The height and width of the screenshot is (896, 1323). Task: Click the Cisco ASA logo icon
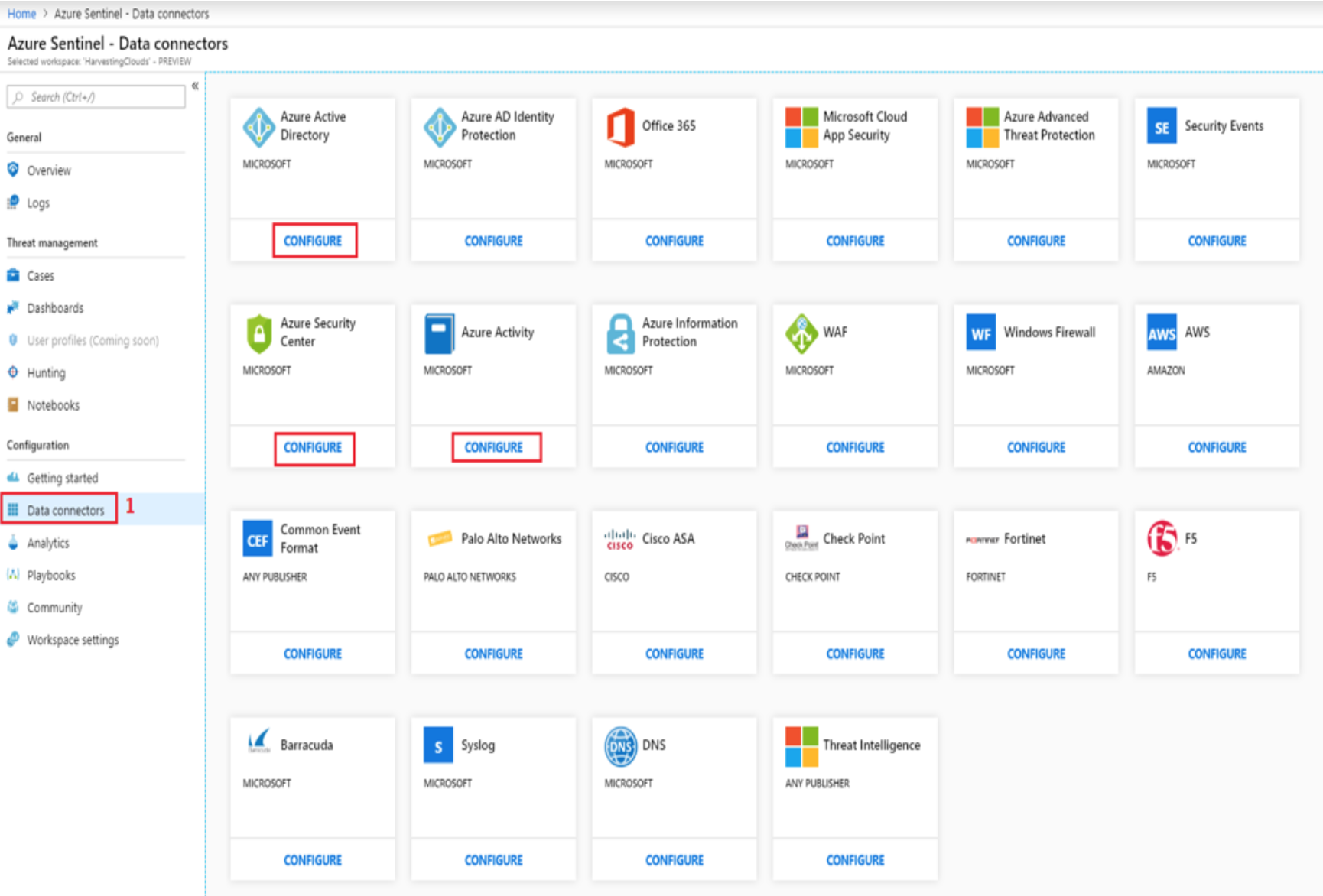tap(620, 539)
